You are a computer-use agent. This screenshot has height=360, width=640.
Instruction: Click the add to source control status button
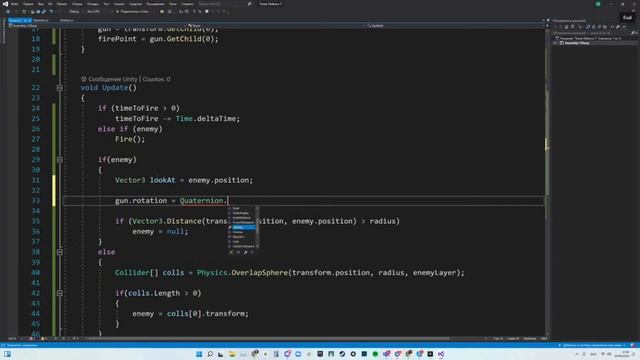593,345
